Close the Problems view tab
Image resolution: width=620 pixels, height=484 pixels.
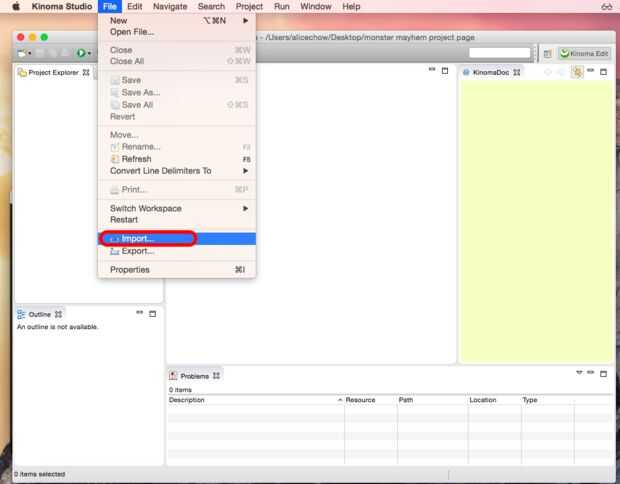tap(216, 376)
